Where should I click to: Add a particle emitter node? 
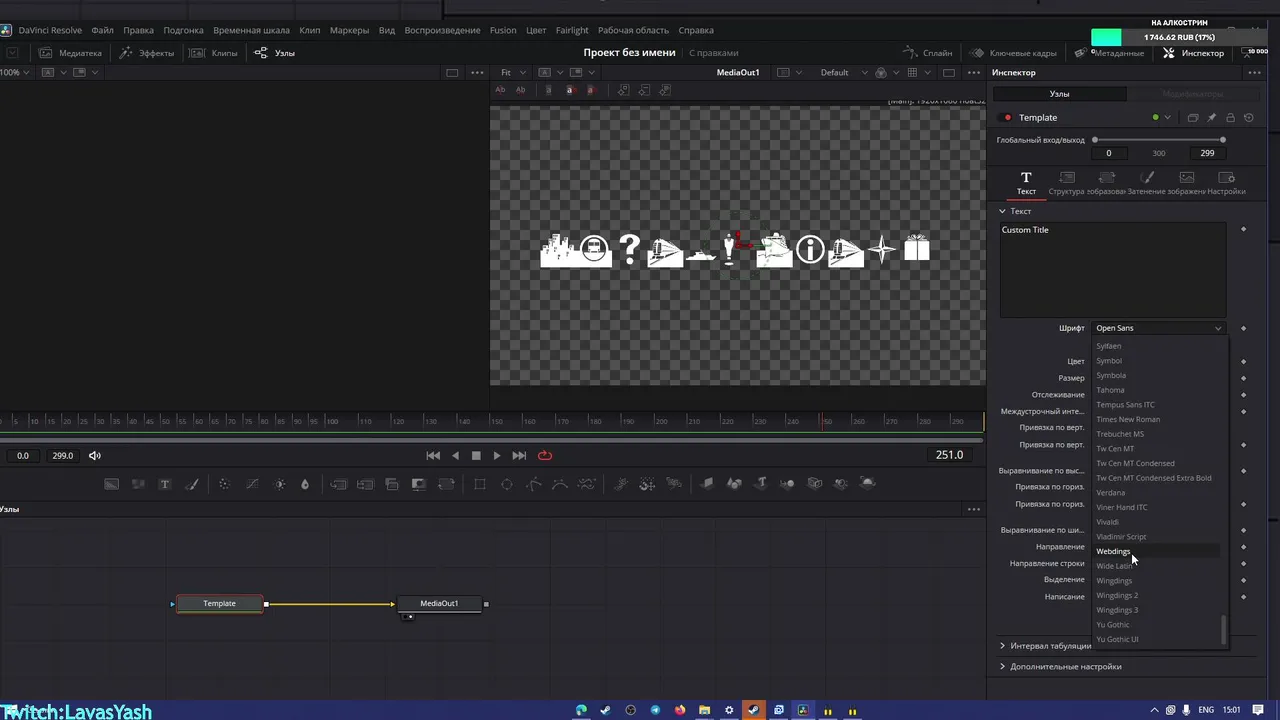(621, 484)
